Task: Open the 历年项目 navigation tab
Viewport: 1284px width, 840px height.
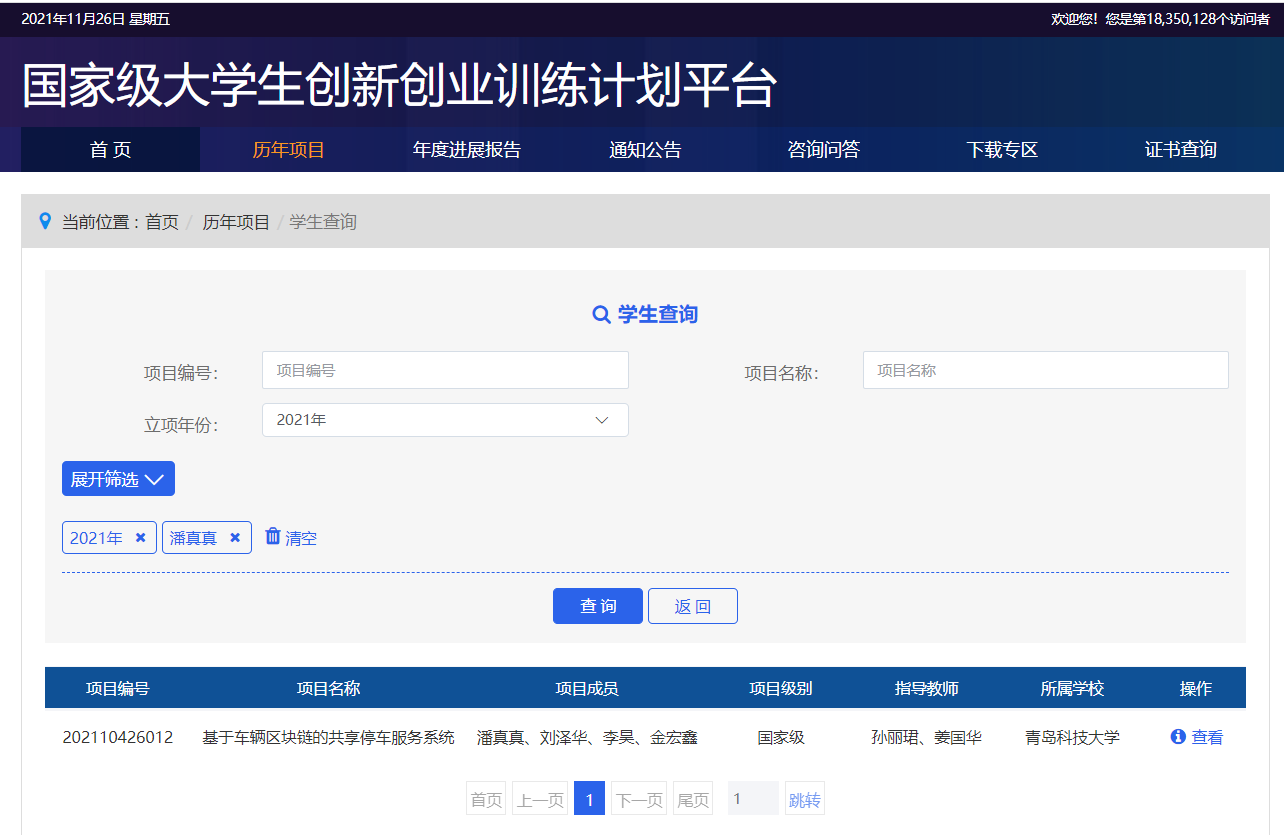Action: 289,150
